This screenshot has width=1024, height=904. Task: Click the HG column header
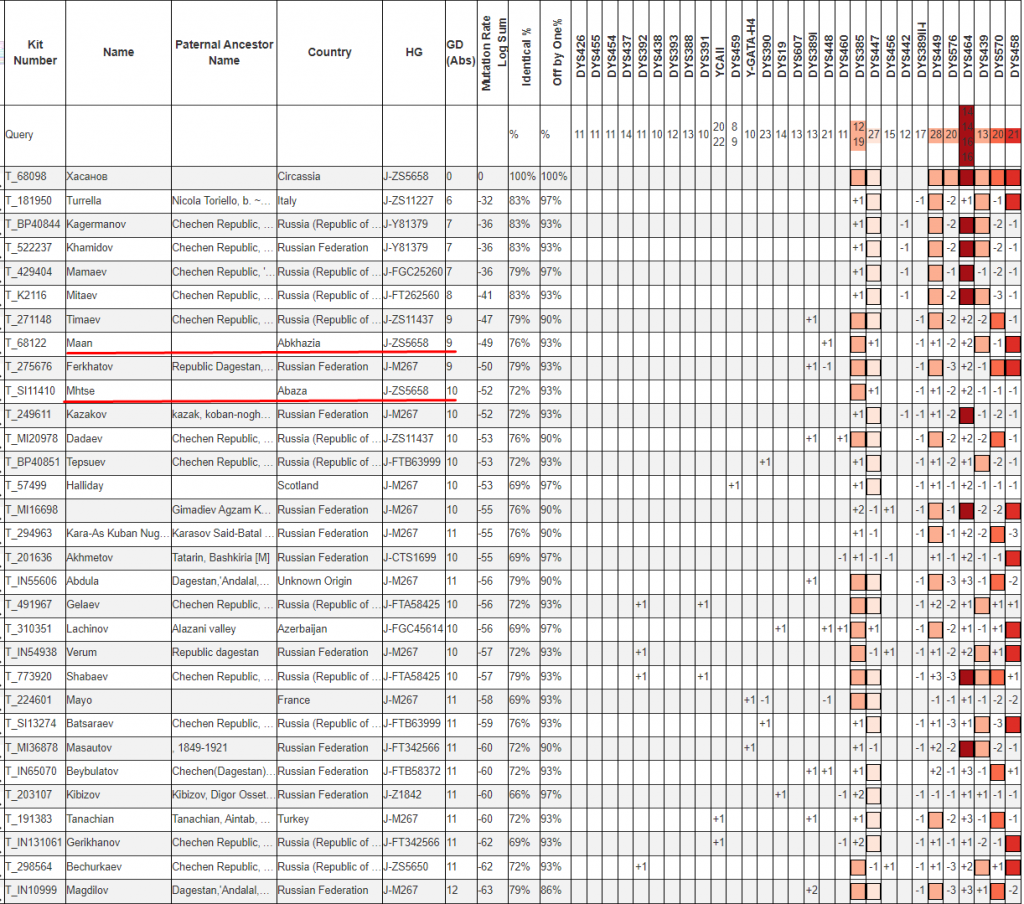(x=414, y=52)
